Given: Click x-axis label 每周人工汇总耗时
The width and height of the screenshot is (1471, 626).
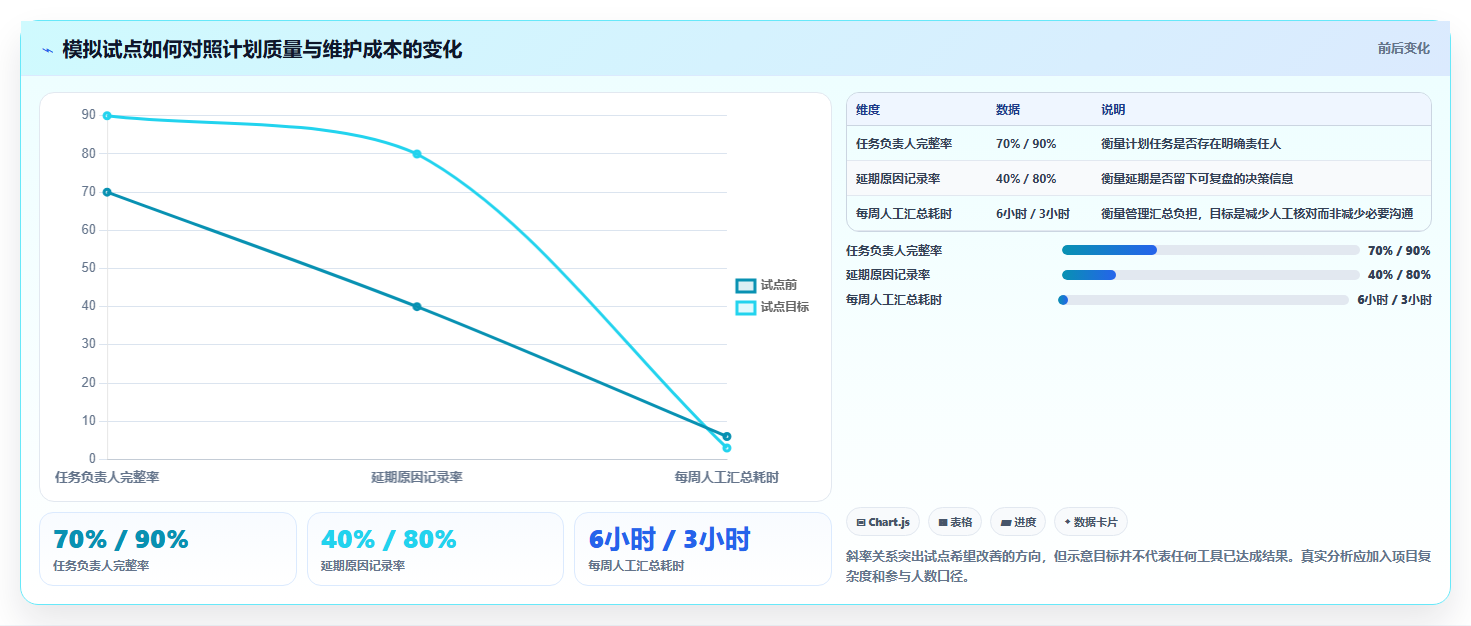Looking at the screenshot, I should 727,477.
